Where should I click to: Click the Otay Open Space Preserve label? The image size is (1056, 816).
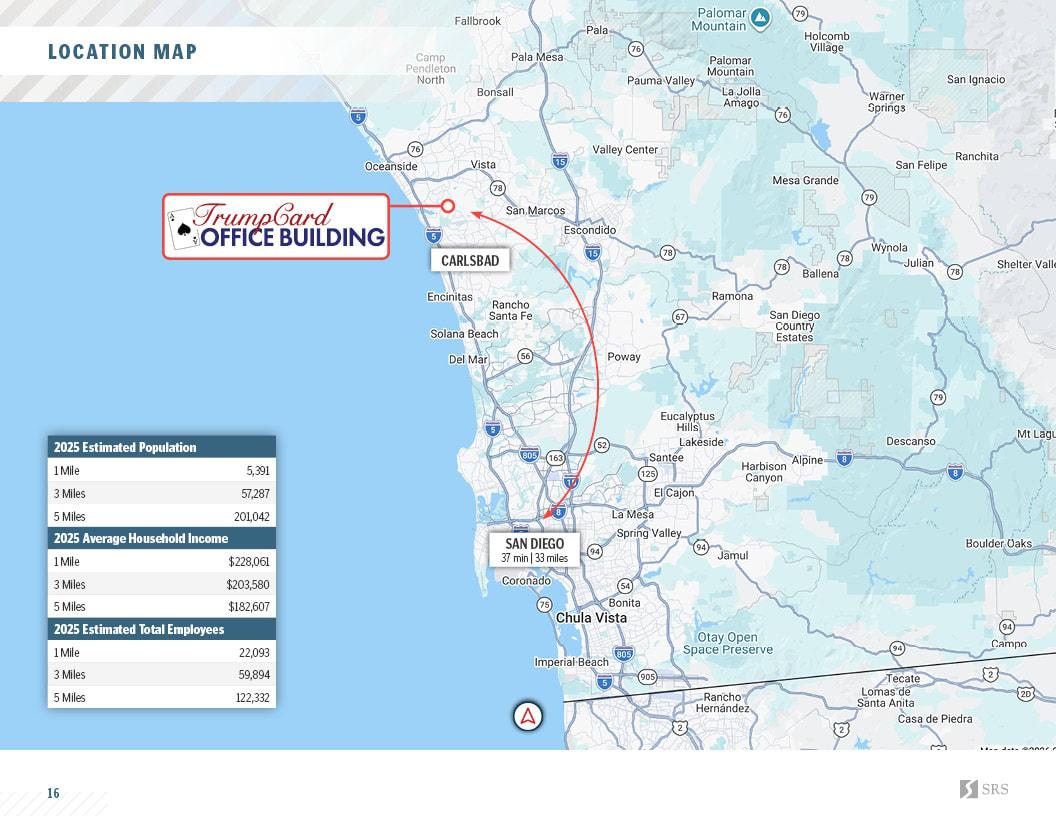[728, 643]
